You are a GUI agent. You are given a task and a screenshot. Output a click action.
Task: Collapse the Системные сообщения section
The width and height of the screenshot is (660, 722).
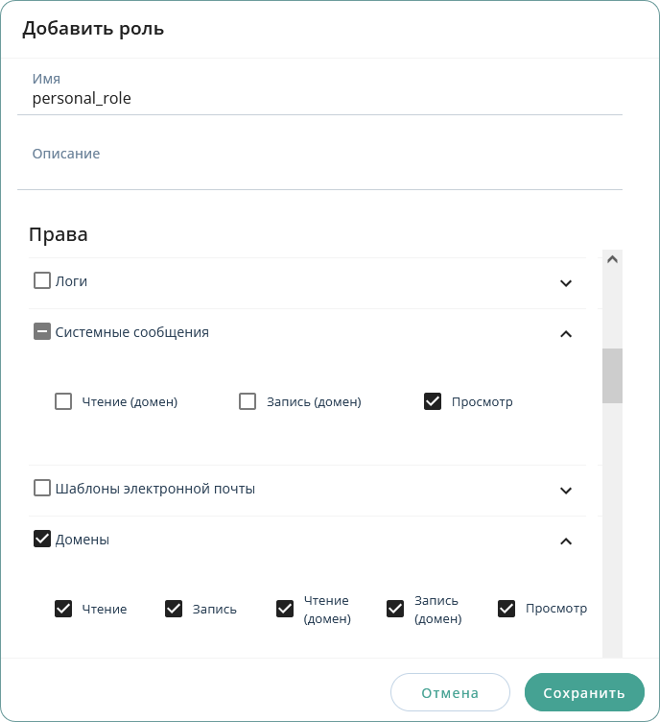coord(566,334)
